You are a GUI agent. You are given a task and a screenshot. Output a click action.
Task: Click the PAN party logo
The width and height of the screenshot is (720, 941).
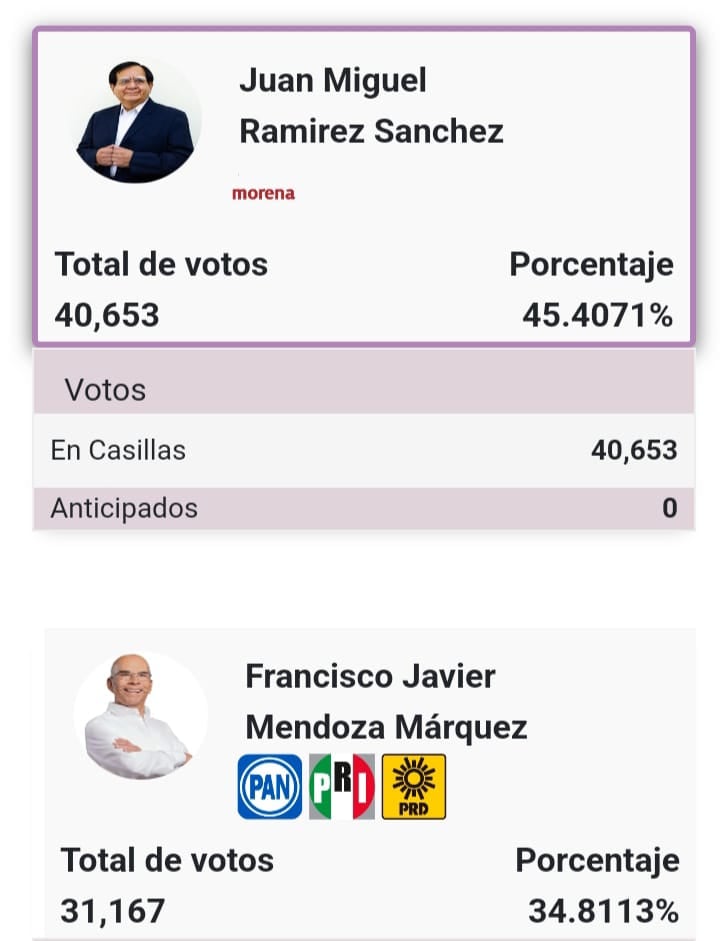coord(269,786)
